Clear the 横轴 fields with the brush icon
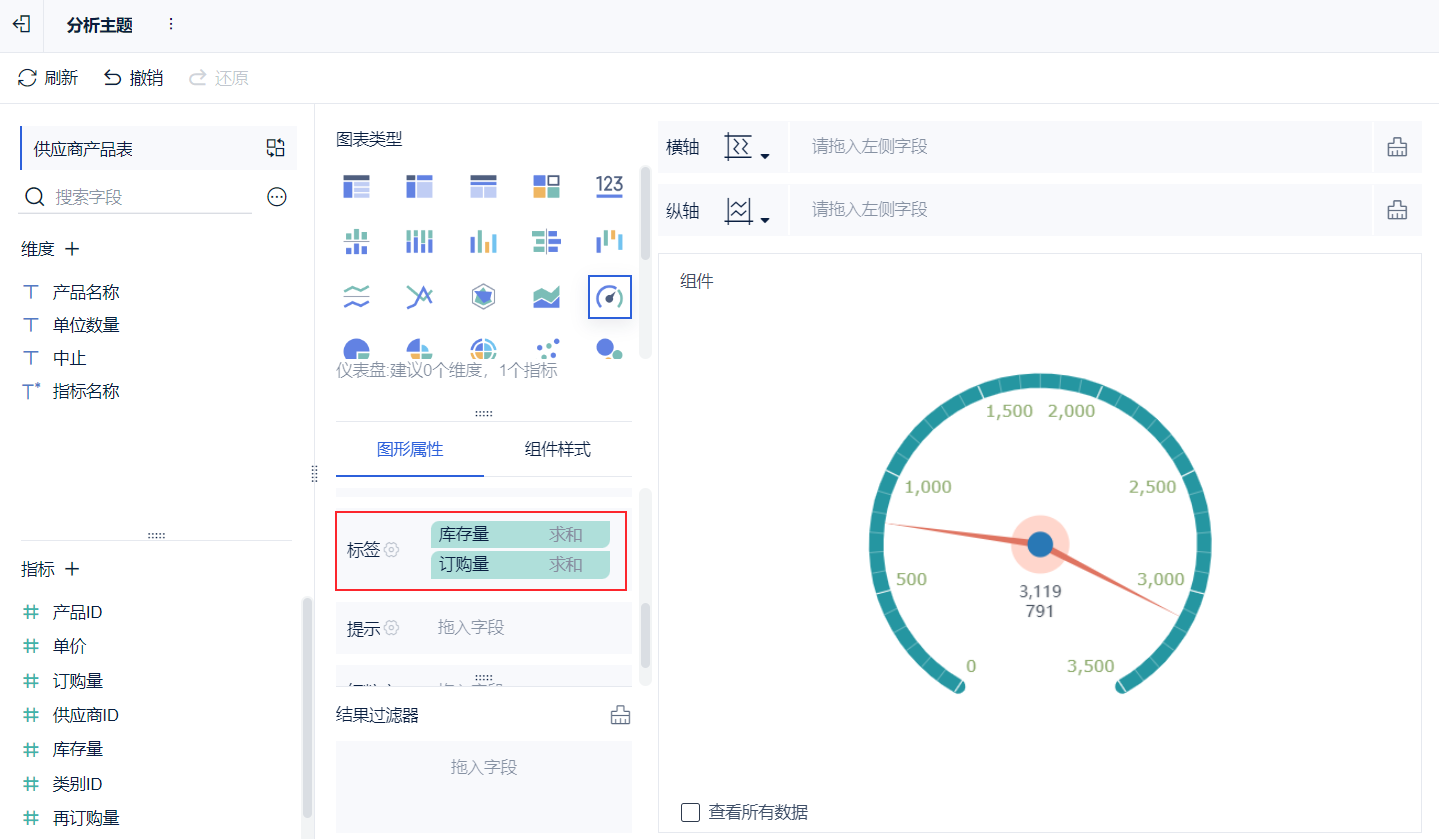Screen dimensions: 1439x839 click(x=1397, y=146)
